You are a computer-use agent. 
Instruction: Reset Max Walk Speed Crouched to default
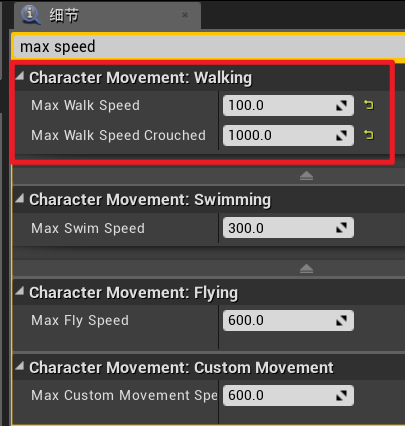click(x=369, y=135)
